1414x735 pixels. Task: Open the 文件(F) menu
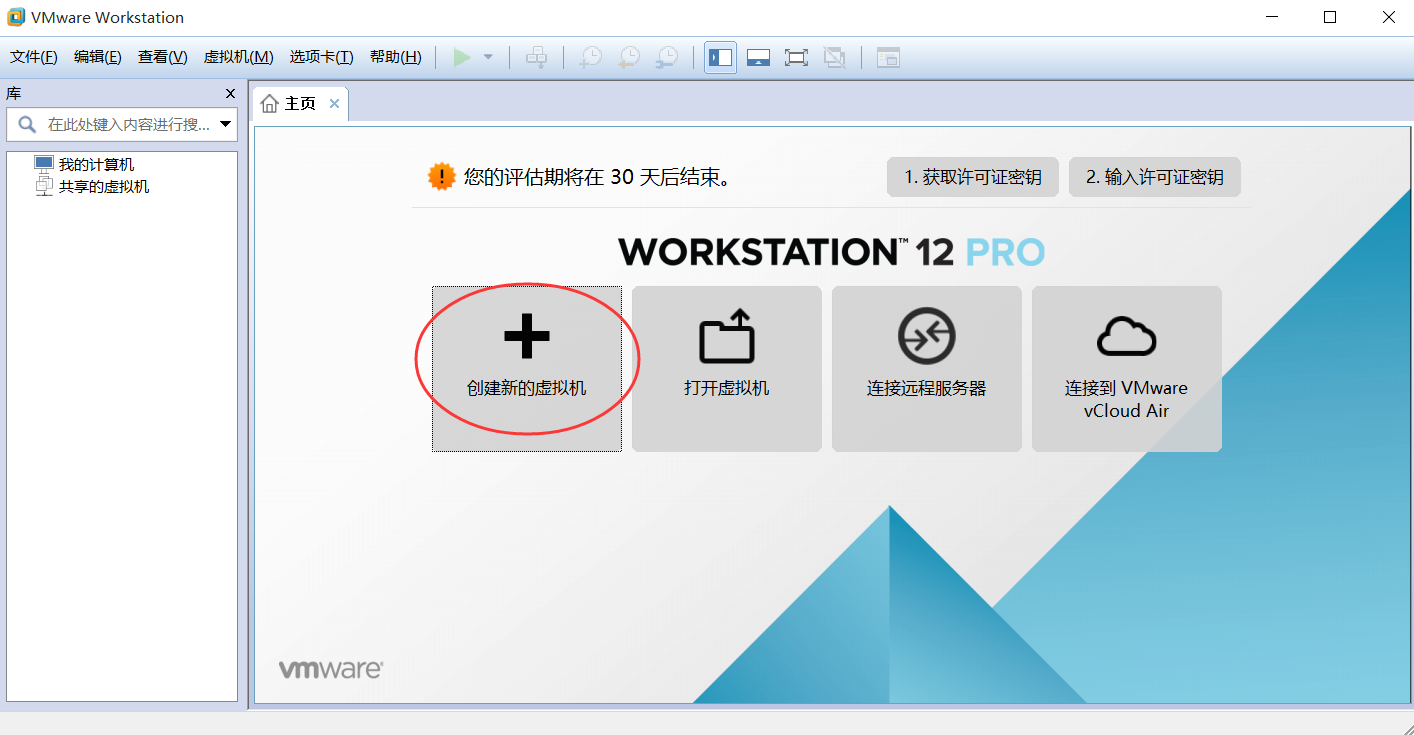pos(34,57)
